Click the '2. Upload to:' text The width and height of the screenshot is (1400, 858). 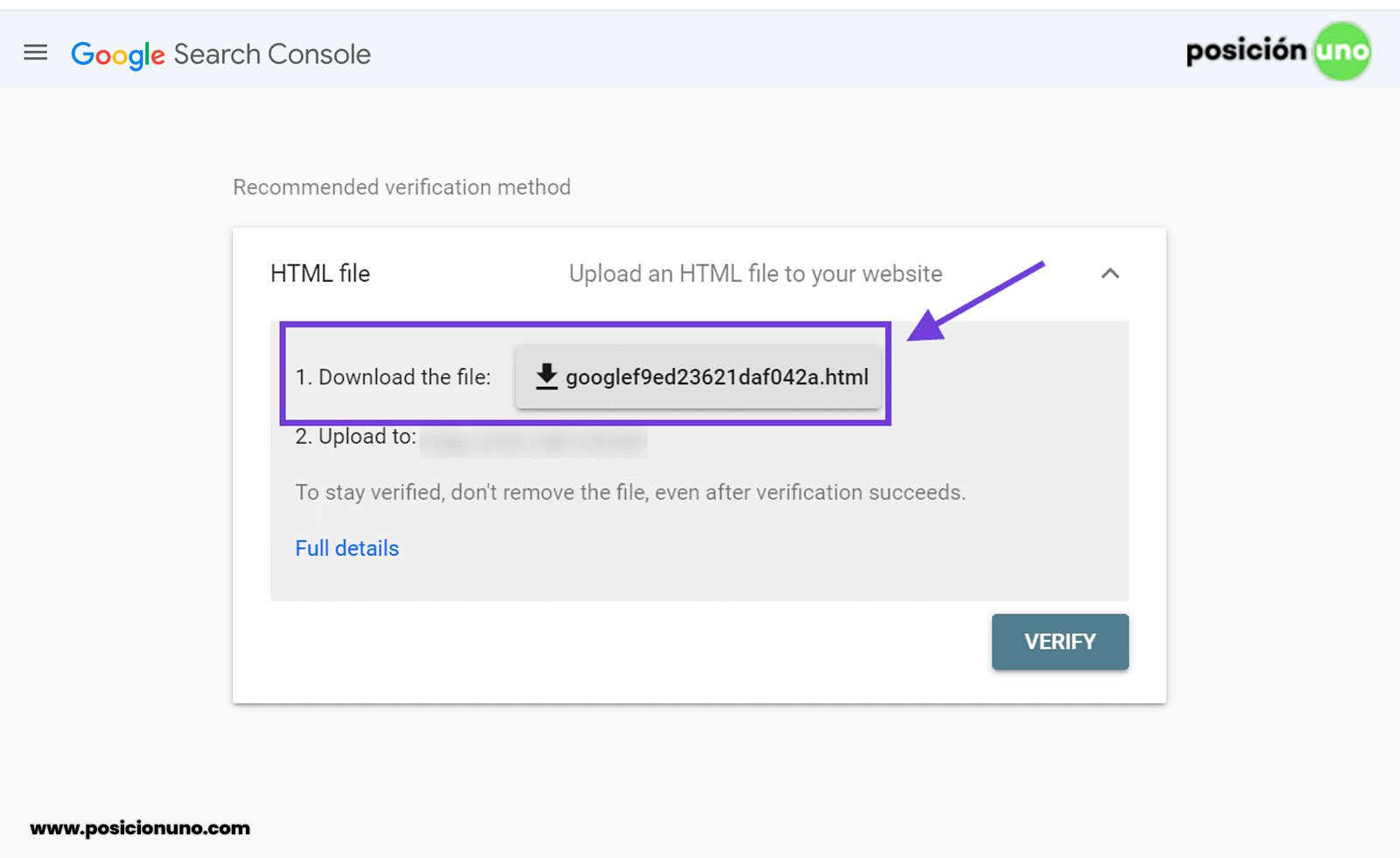355,436
